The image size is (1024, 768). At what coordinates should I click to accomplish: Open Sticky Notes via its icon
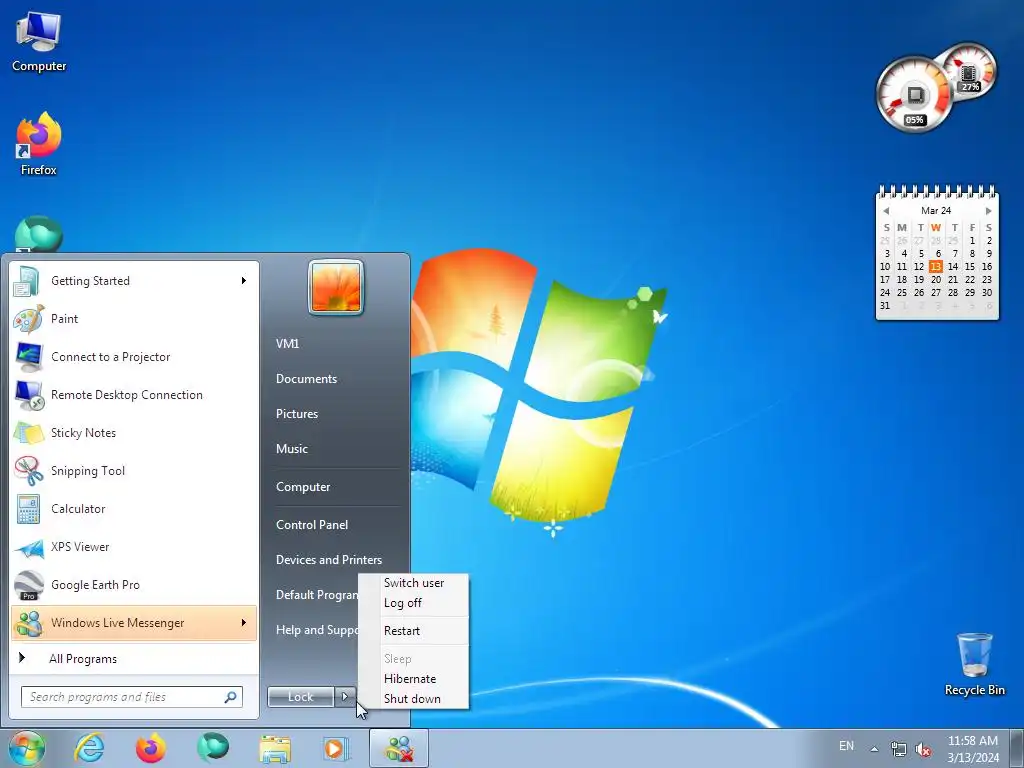click(x=28, y=433)
